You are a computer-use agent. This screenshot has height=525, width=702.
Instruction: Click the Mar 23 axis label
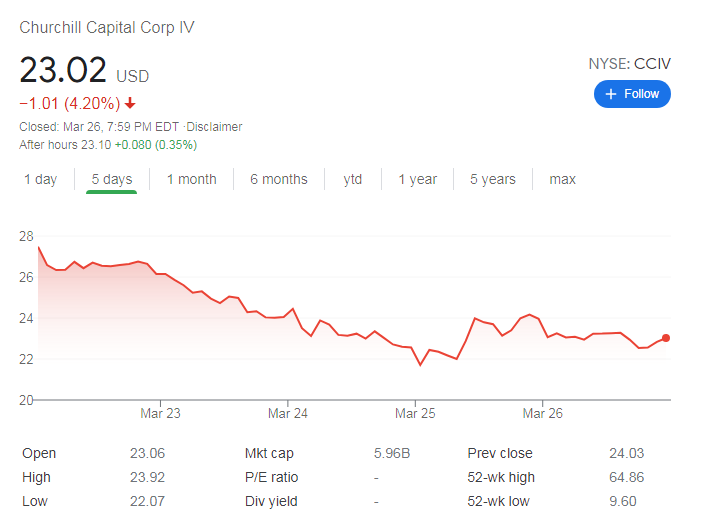click(x=160, y=413)
